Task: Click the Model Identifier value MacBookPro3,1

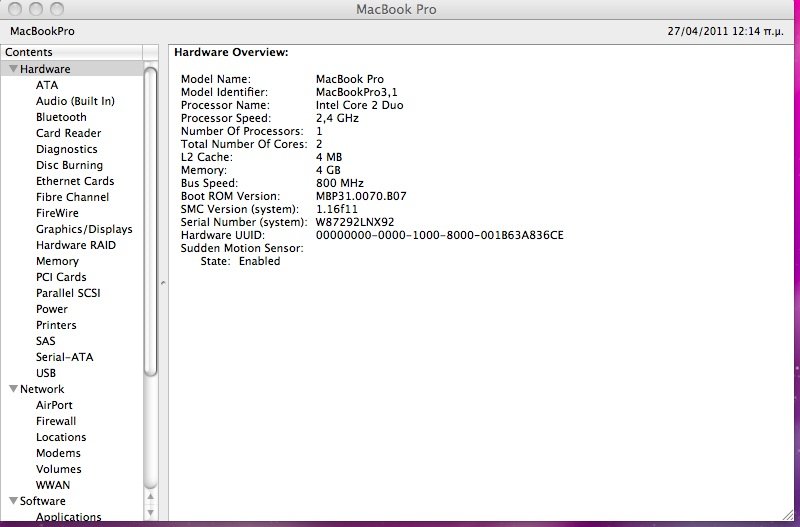Action: (x=357, y=92)
